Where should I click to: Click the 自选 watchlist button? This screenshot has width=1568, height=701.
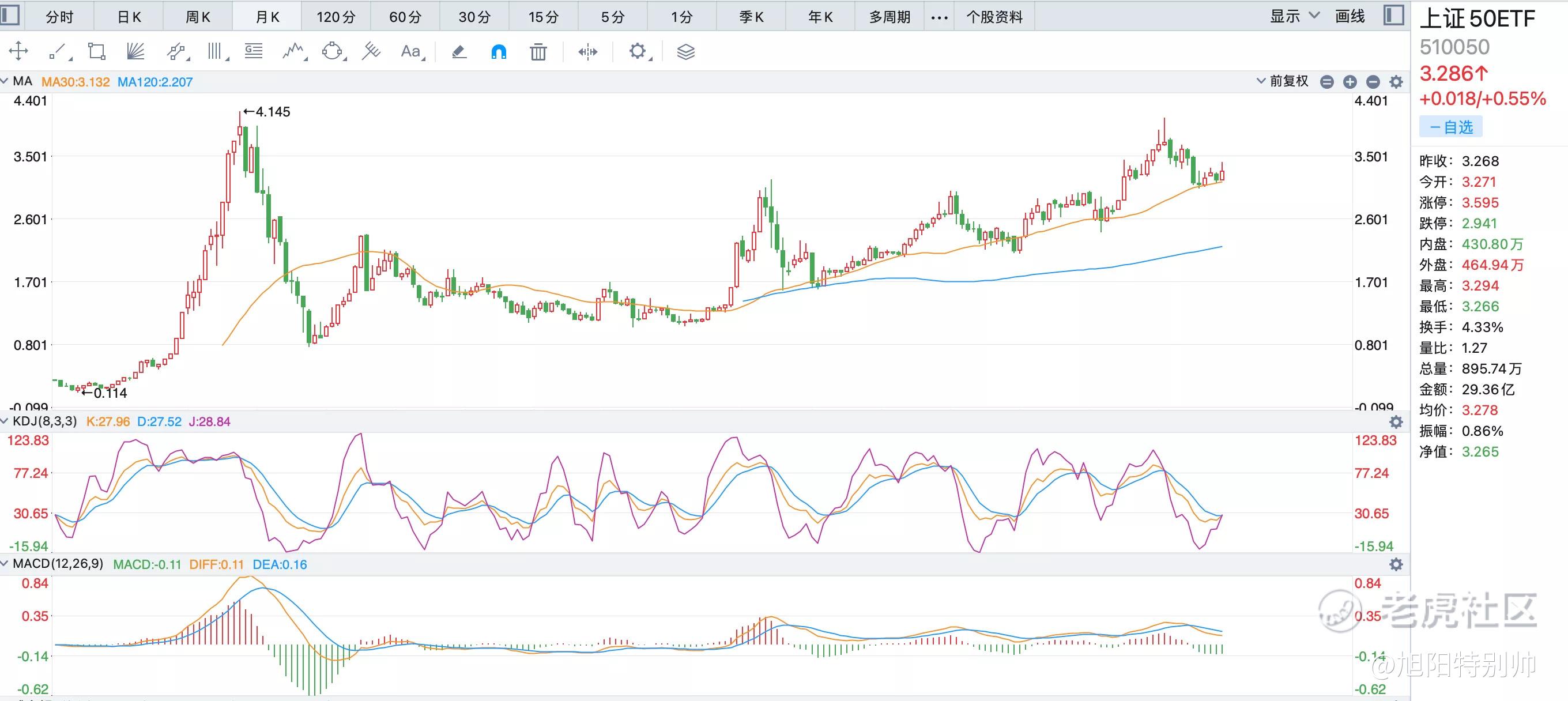pyautogui.click(x=1451, y=127)
